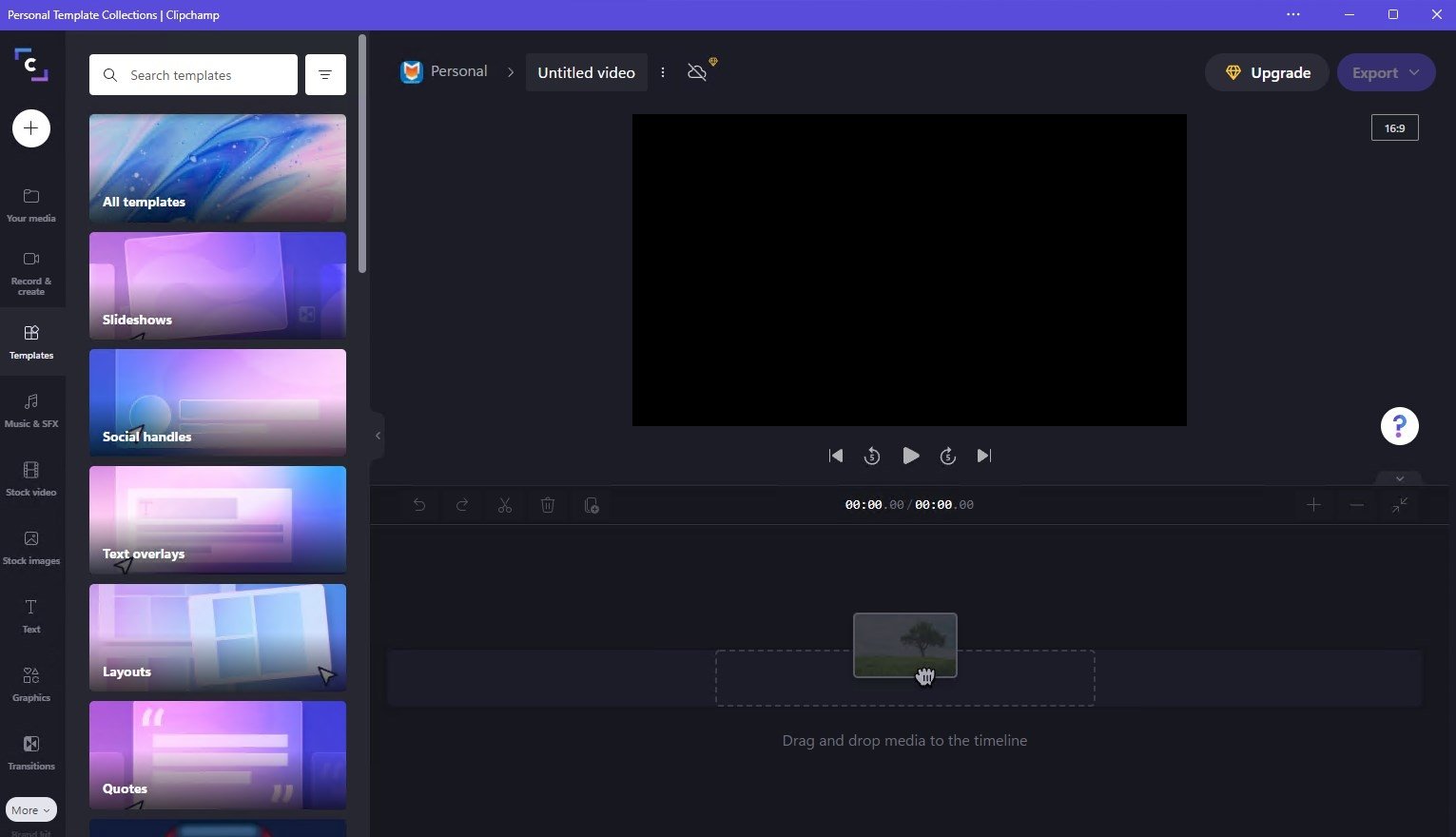Open the Layouts template collection
This screenshot has width=1456, height=837.
point(218,637)
